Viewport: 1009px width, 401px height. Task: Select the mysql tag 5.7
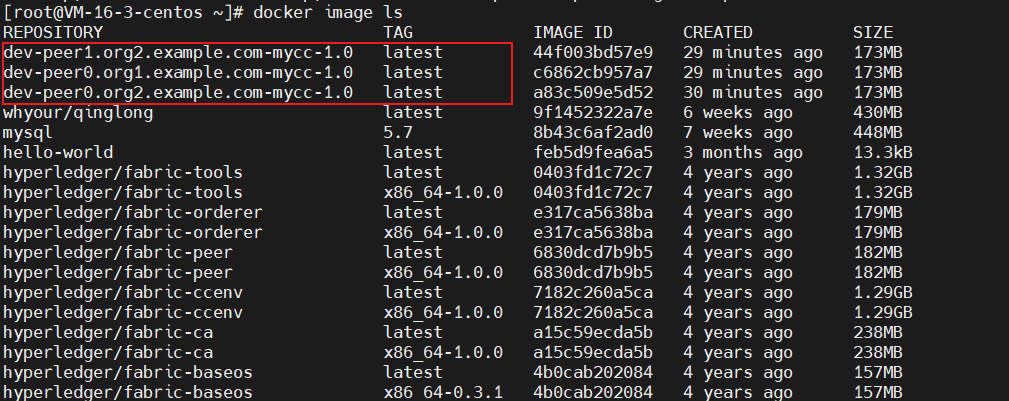[x=398, y=133]
